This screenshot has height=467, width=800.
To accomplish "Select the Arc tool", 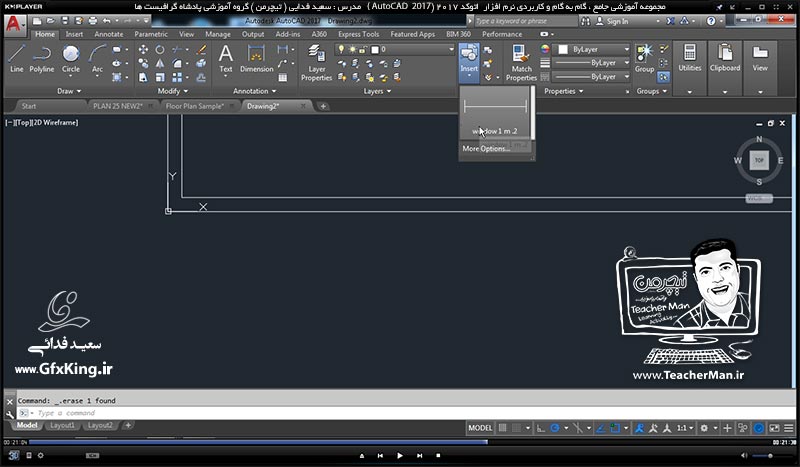I will 97,60.
